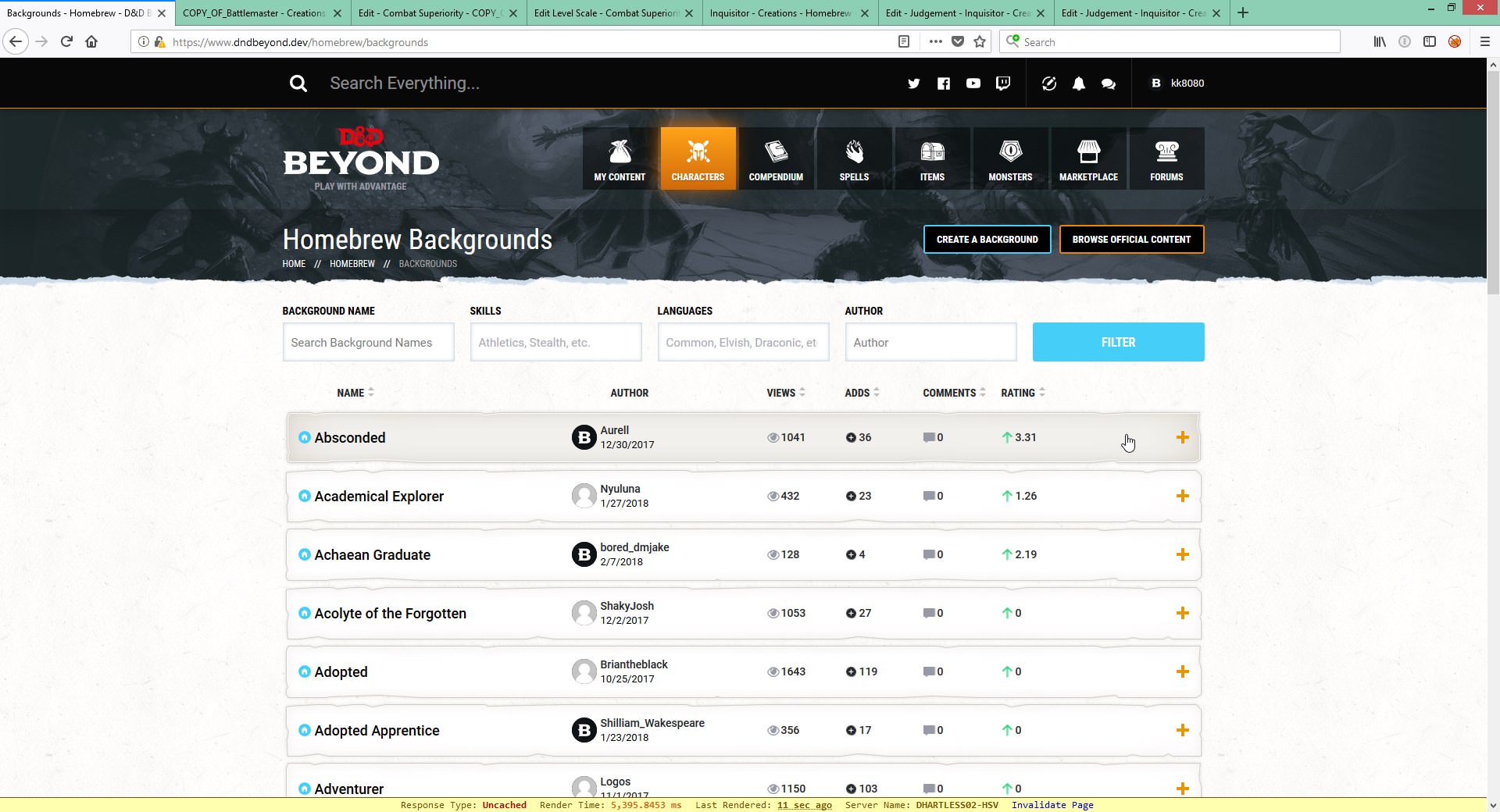Open the Forums navigation menu

(1166, 158)
